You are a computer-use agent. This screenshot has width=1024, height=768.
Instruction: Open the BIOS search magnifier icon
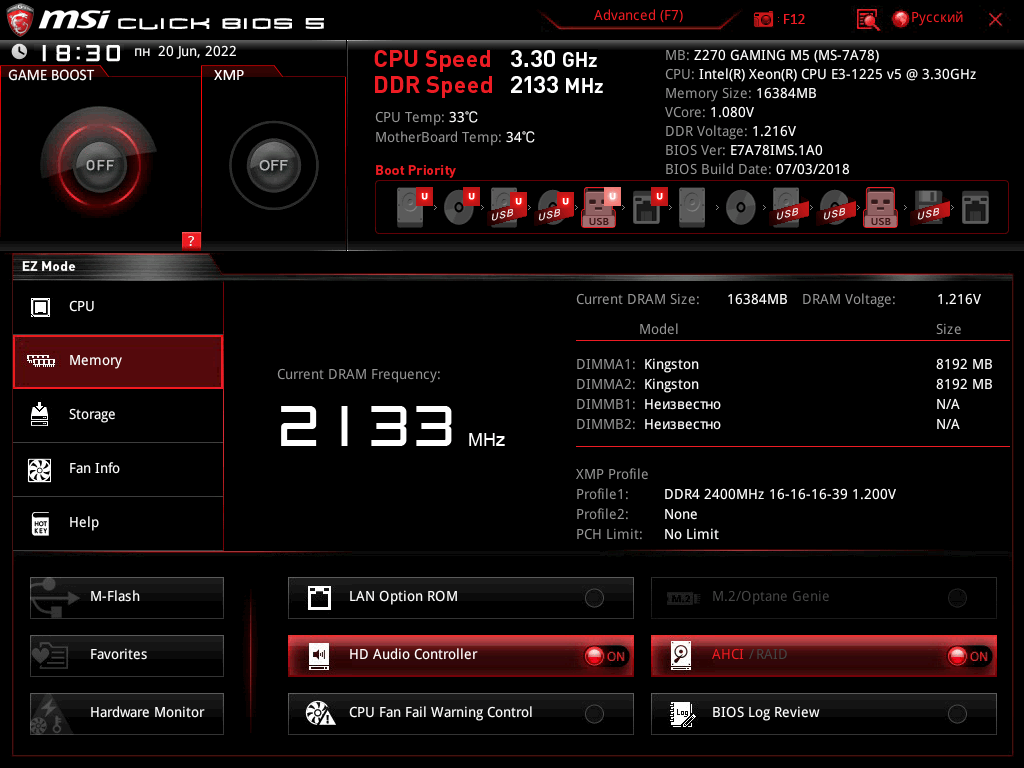867,19
